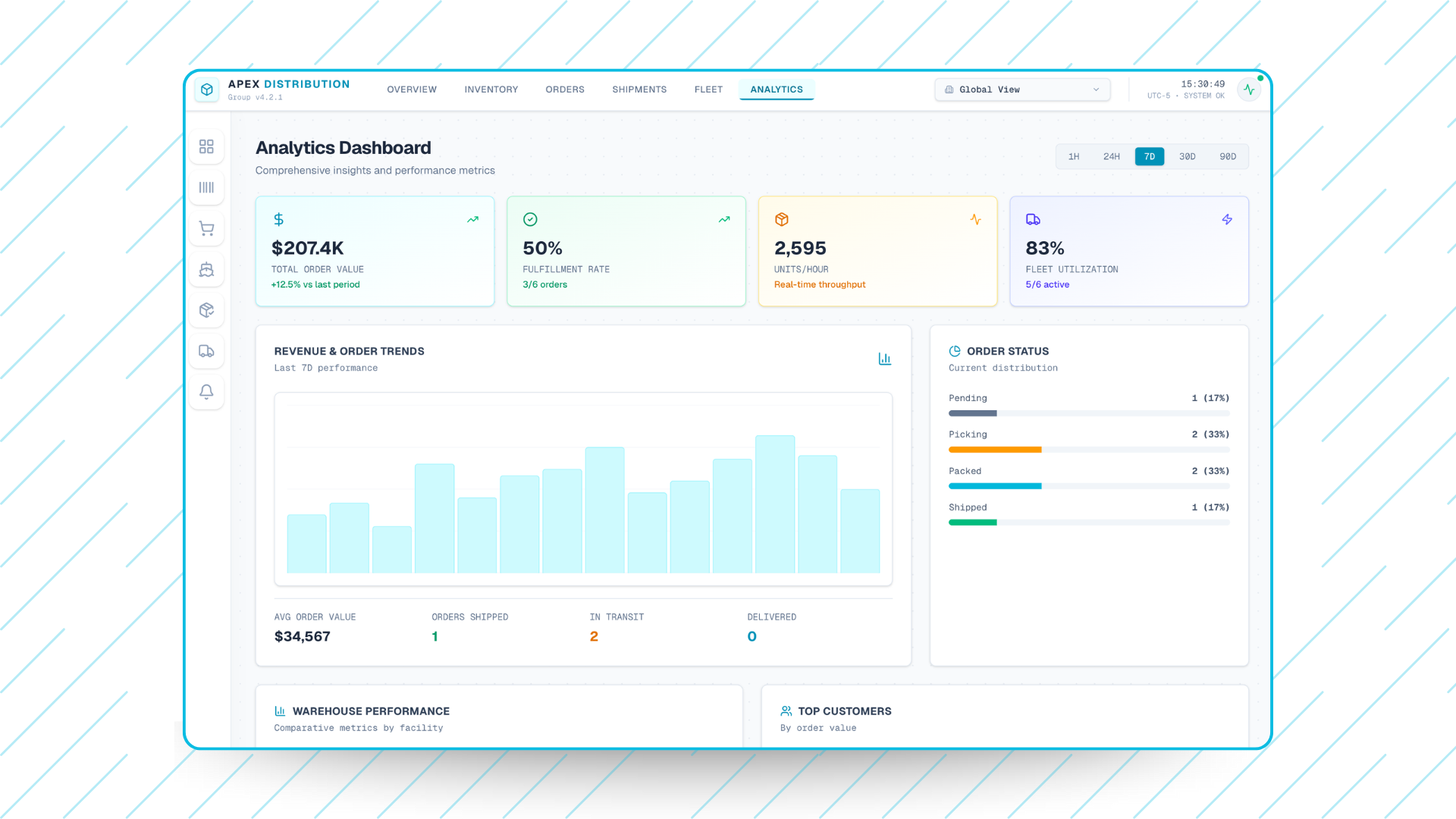The height and width of the screenshot is (819, 1456).
Task: Click the ship icon in sidebar
Action: pos(206,269)
